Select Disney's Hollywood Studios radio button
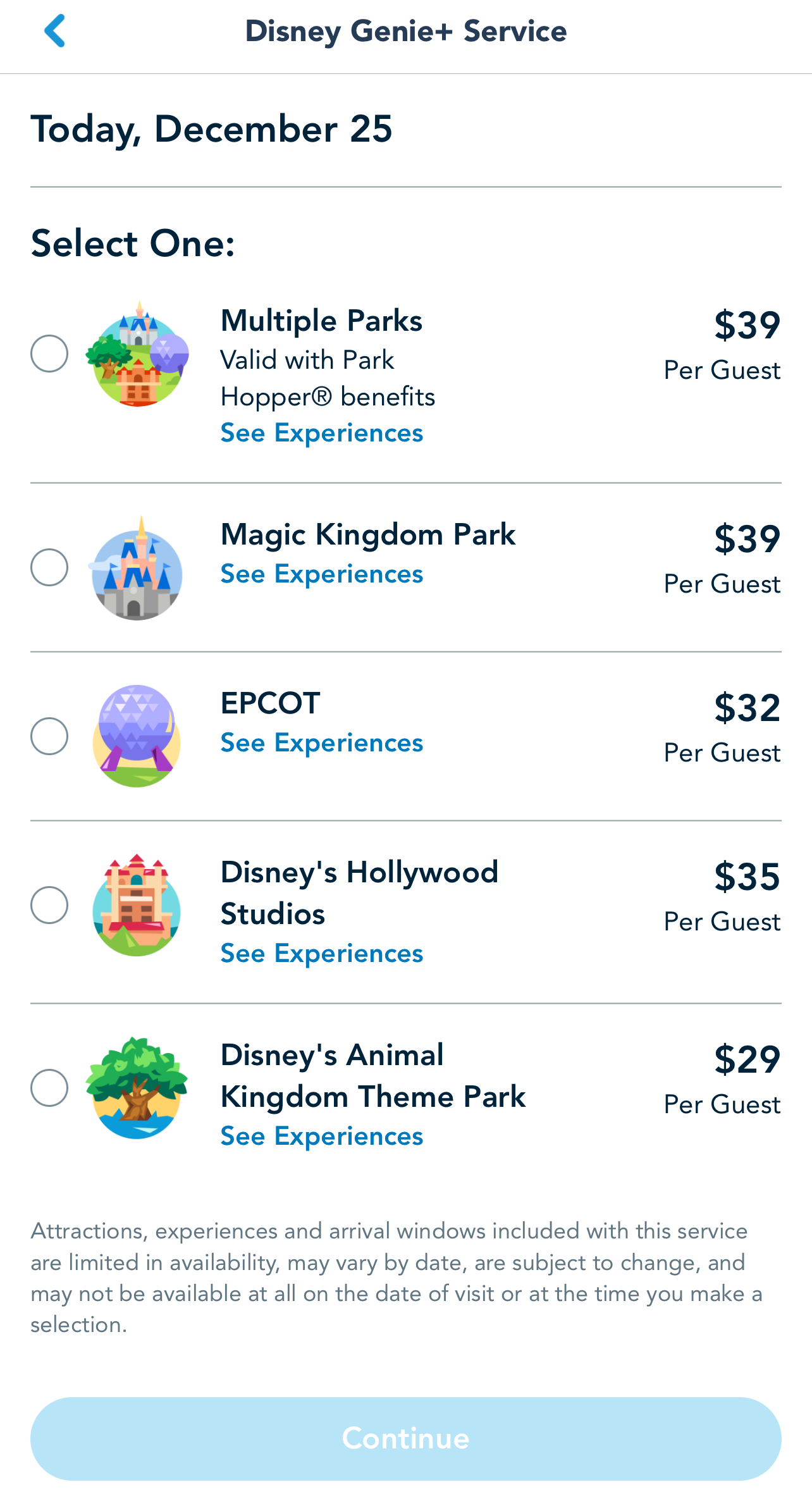812x1511 pixels. (x=49, y=905)
